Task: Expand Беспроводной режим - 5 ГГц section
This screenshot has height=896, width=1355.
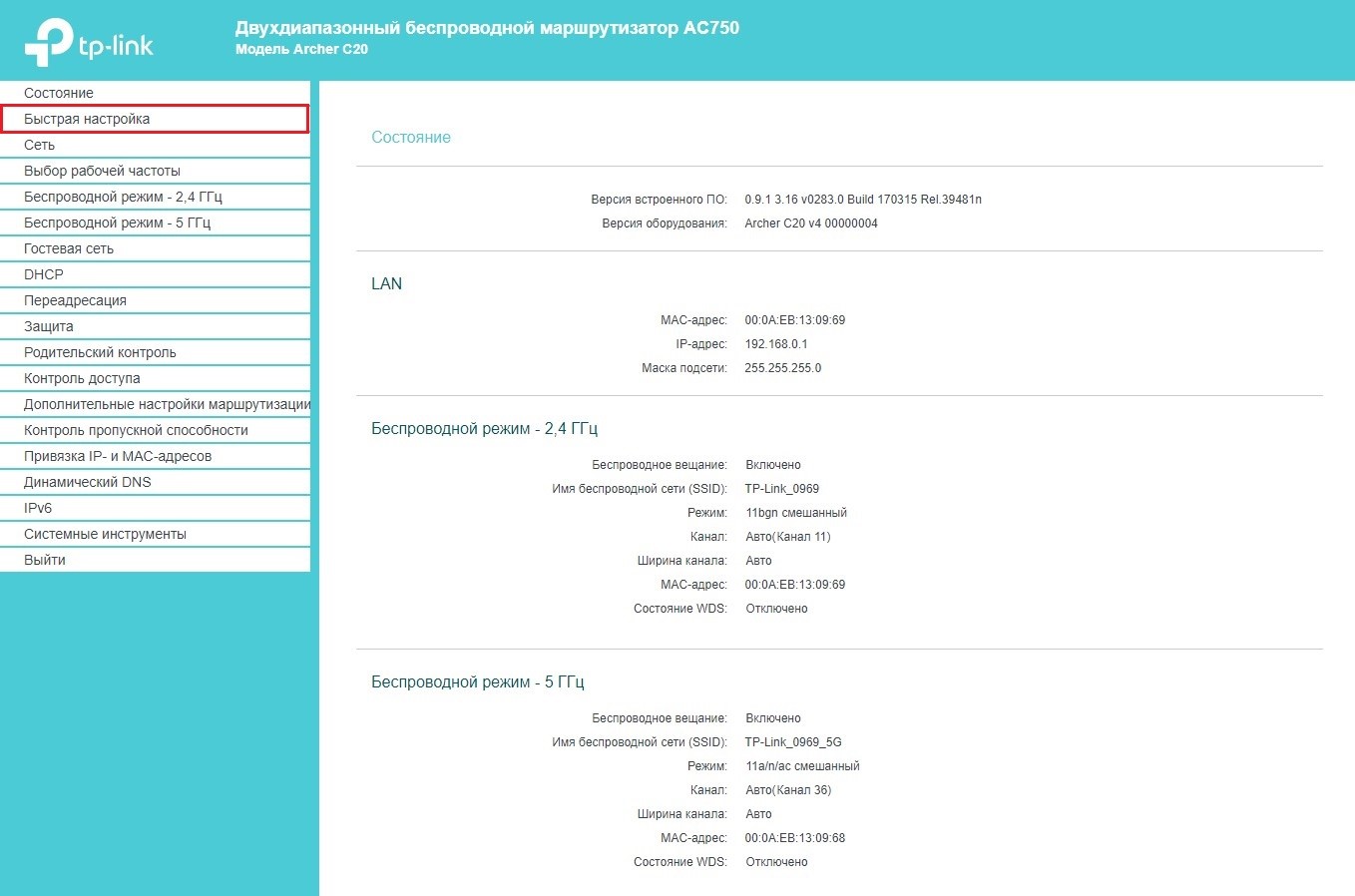Action: [x=117, y=223]
